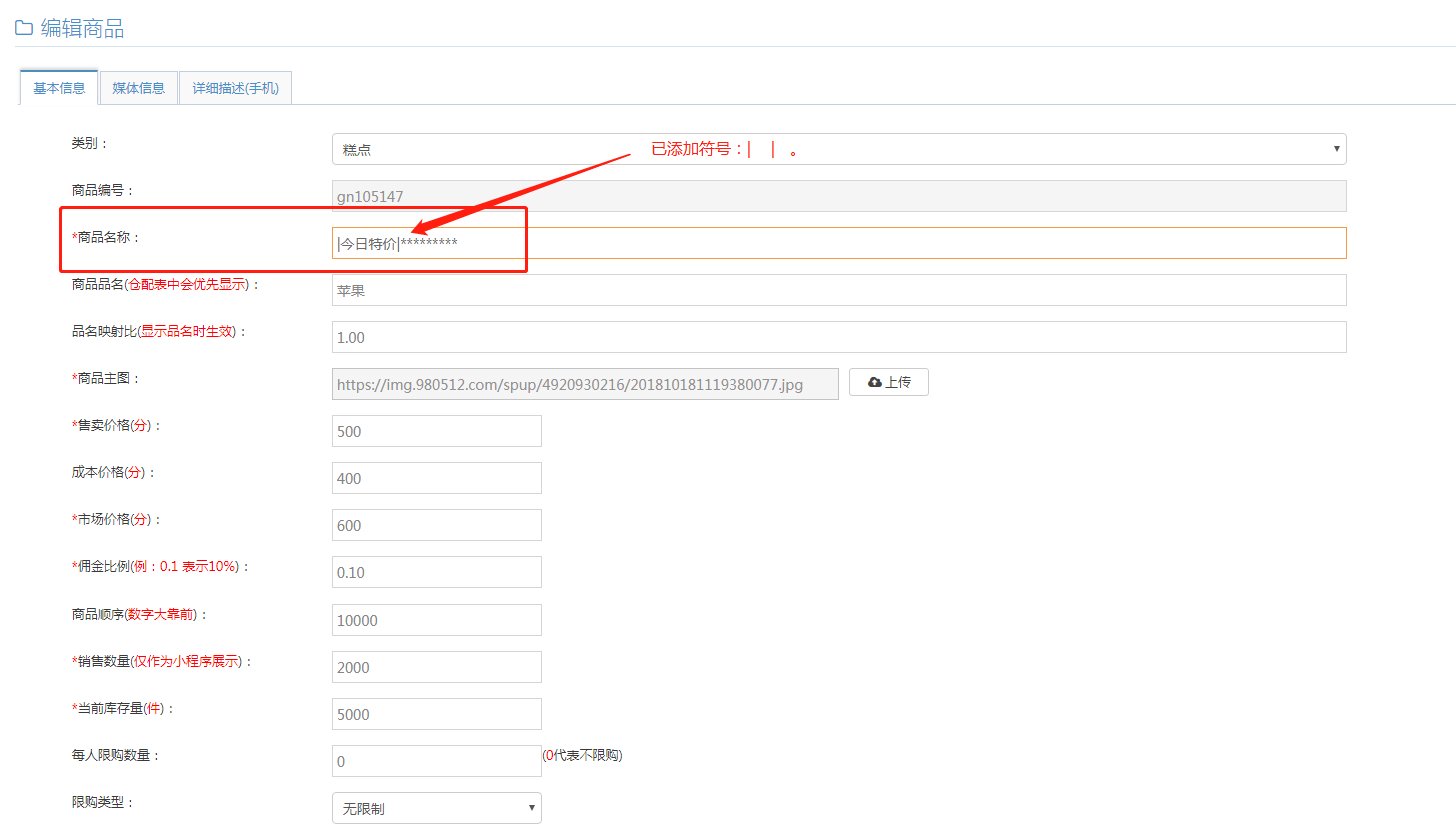Screen dimensions: 1456x829
Task: Click the 编辑商品 page heading
Action: (82, 28)
